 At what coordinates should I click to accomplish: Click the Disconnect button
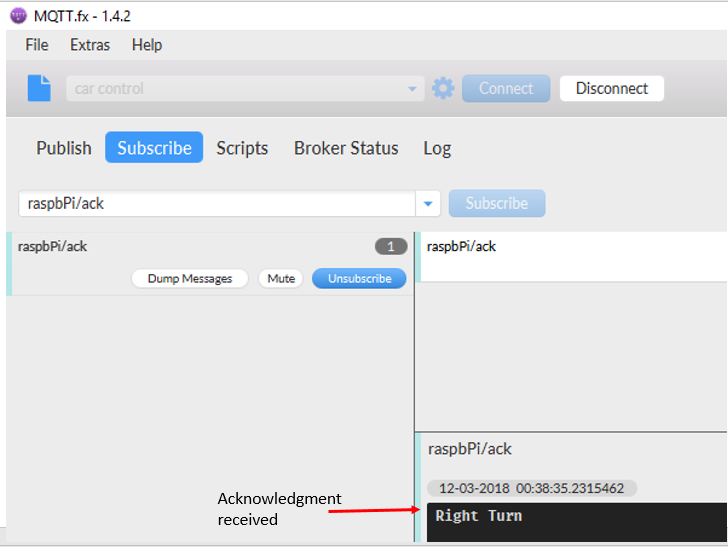(x=612, y=88)
